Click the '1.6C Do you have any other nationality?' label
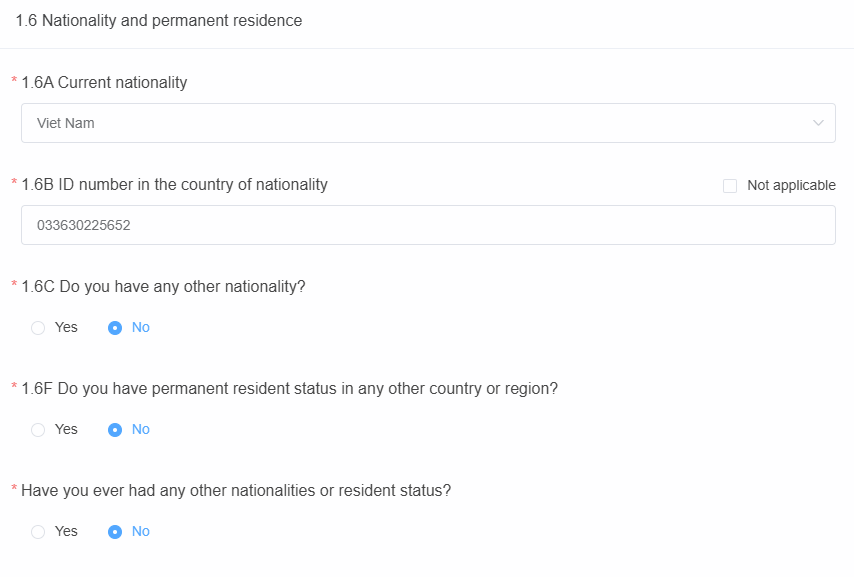Screen dimensions: 854x577 pos(163,286)
